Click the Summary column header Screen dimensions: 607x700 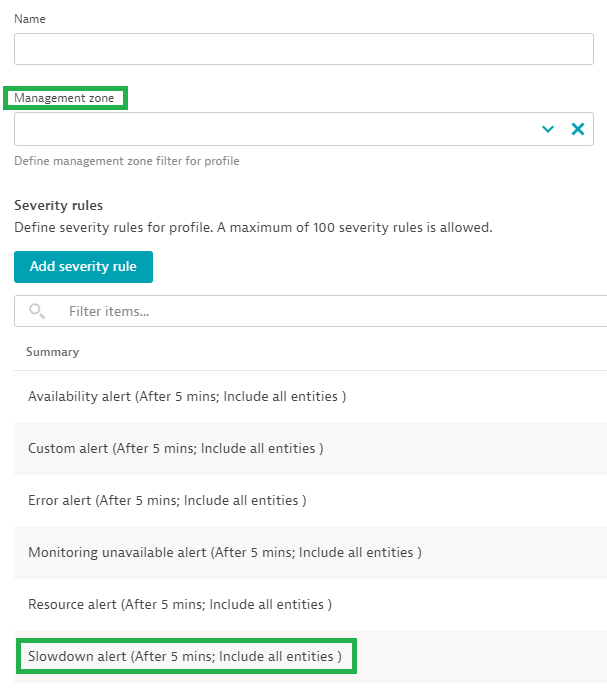pos(52,352)
